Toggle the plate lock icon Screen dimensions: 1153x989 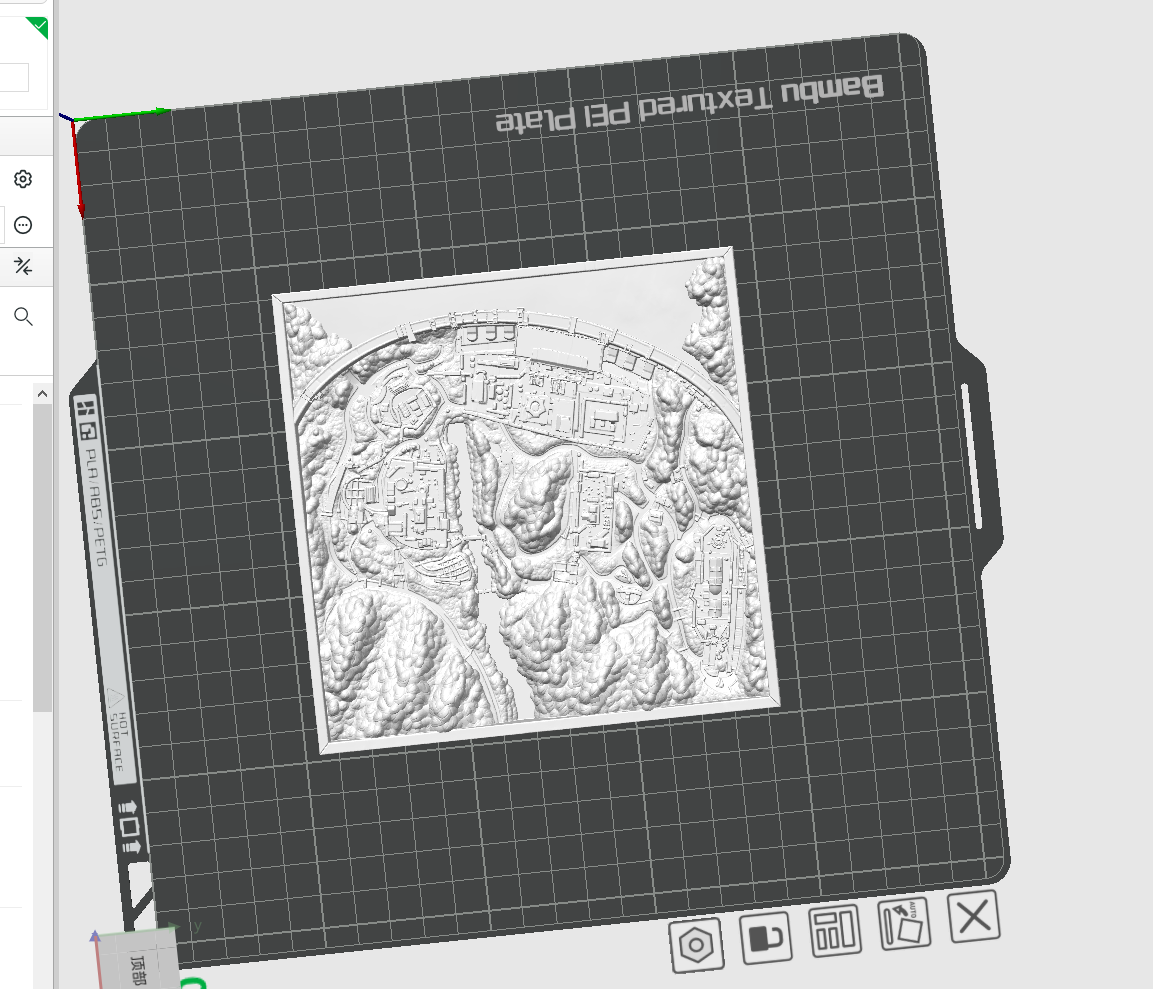(x=765, y=938)
